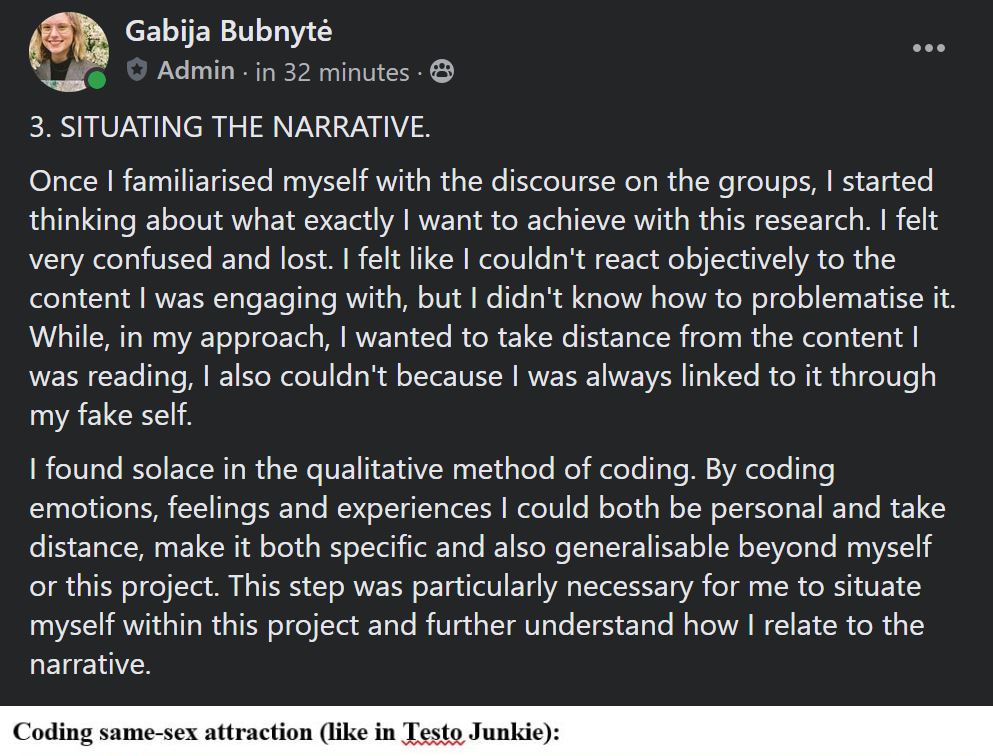Click 'Coding same-sex attraction' bold text

pyautogui.click(x=163, y=732)
